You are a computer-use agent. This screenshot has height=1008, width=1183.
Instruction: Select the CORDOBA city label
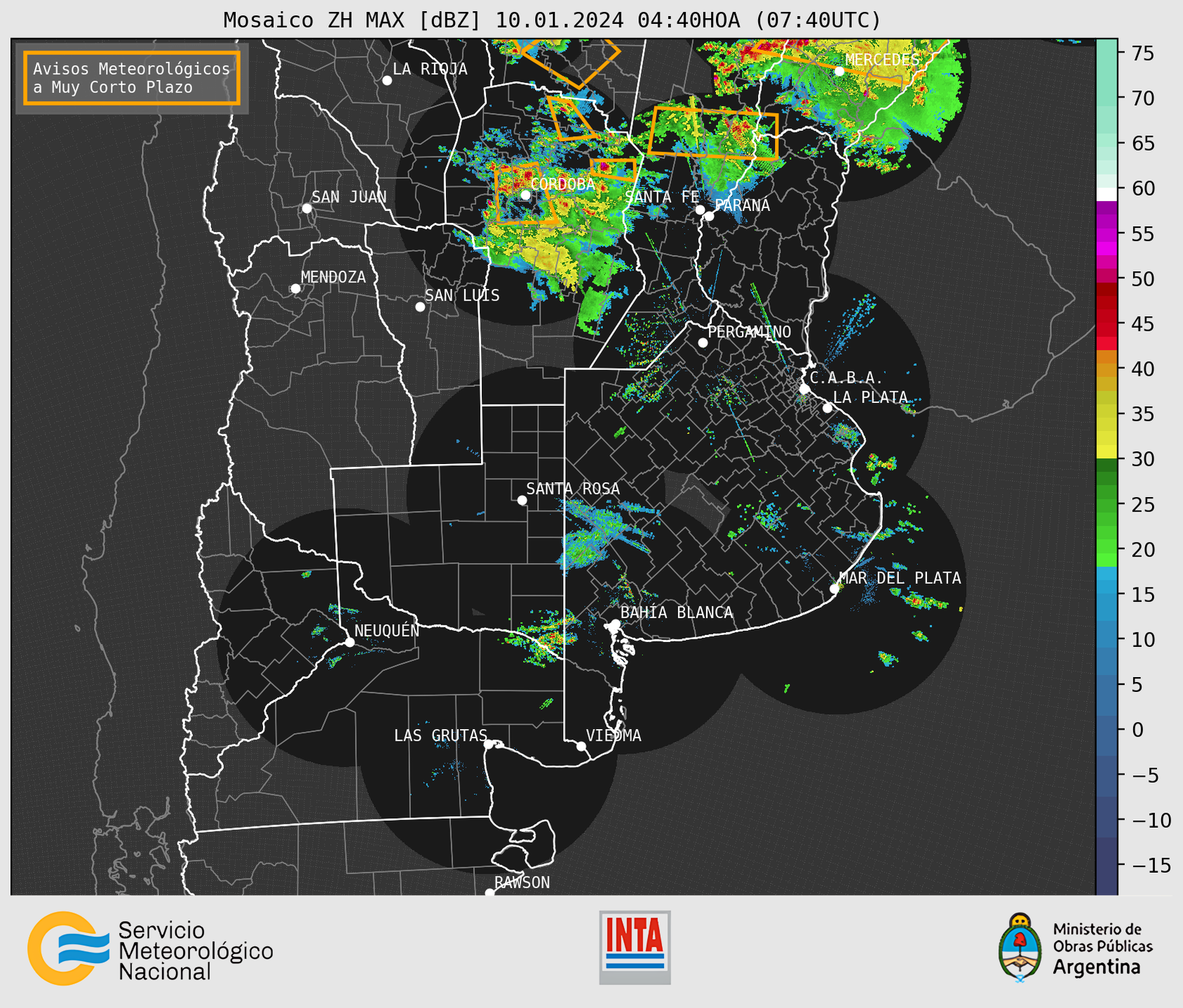562,184
